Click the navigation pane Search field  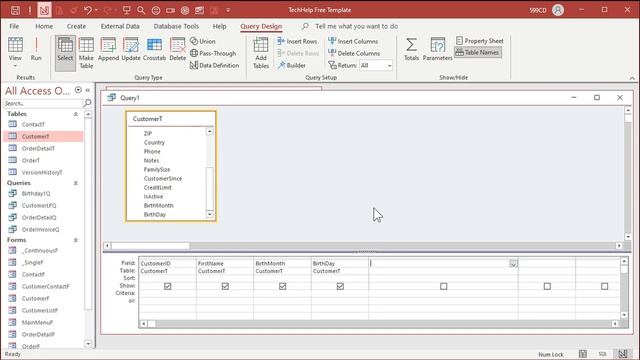pyautogui.click(x=43, y=103)
